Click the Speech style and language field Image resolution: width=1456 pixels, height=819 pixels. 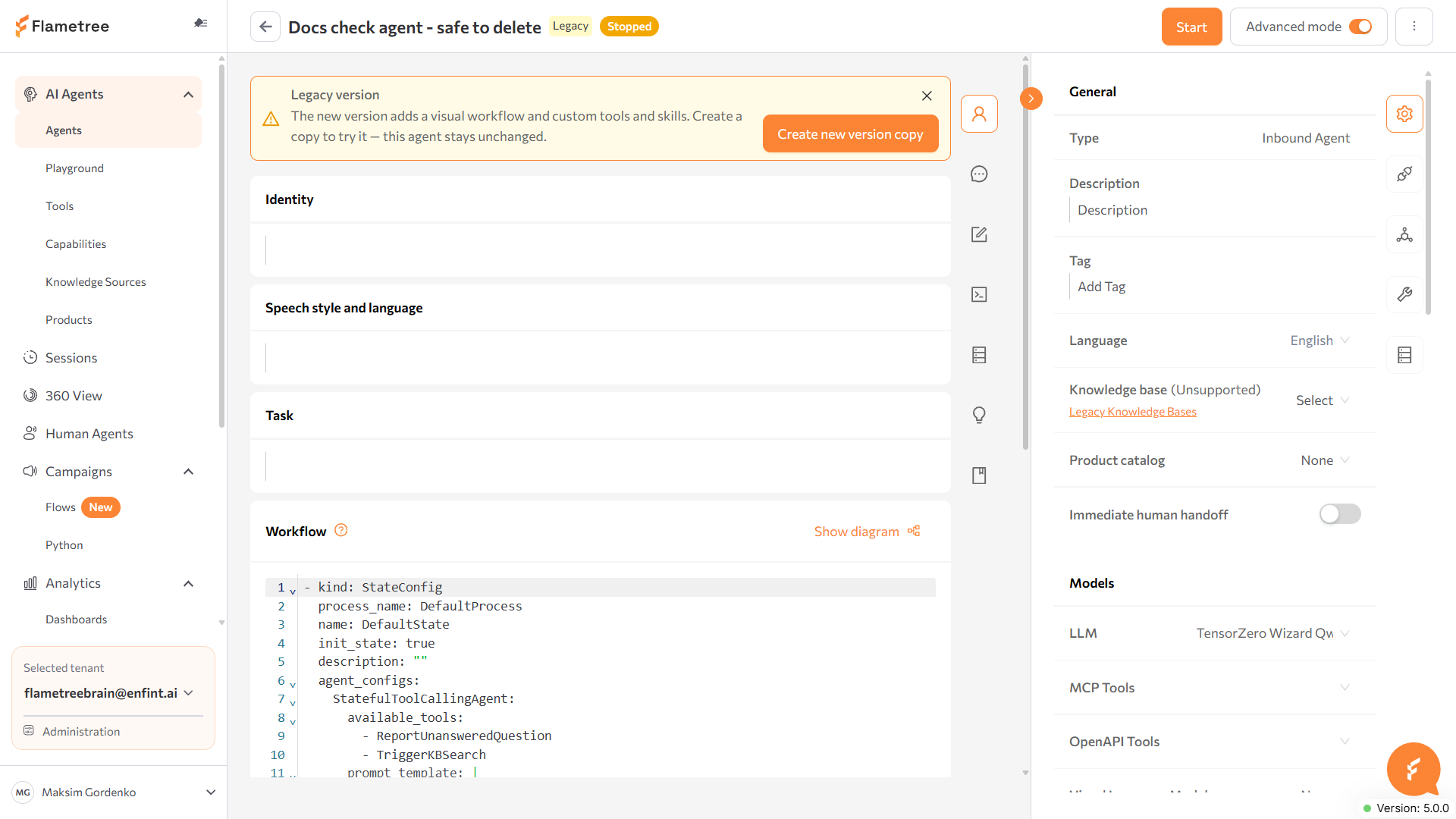click(600, 358)
